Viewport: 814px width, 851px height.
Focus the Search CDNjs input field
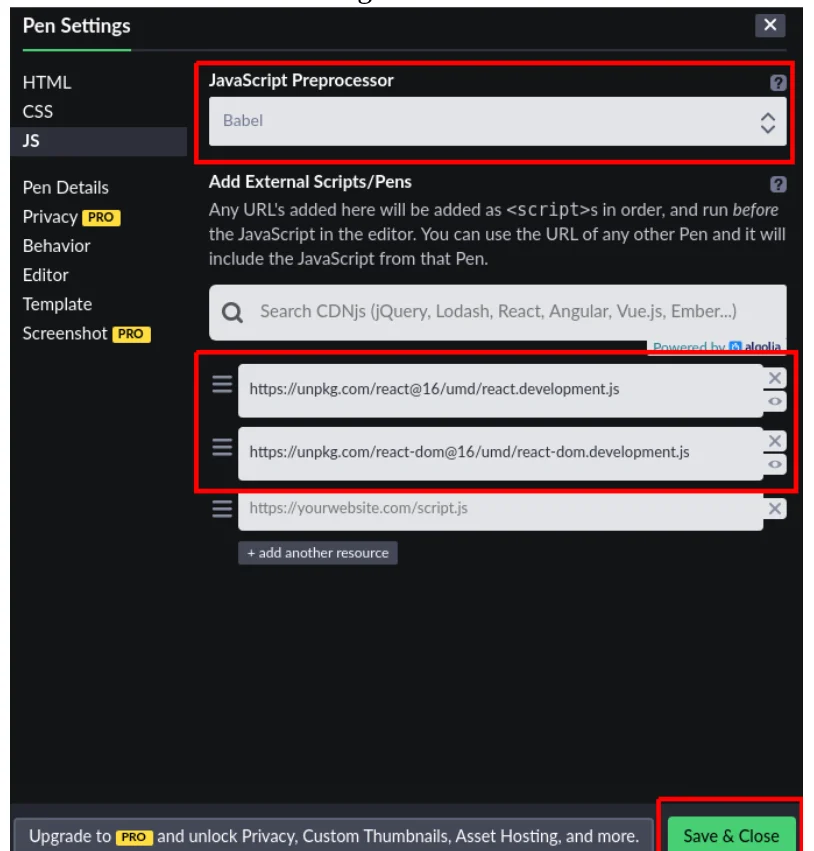click(x=497, y=312)
